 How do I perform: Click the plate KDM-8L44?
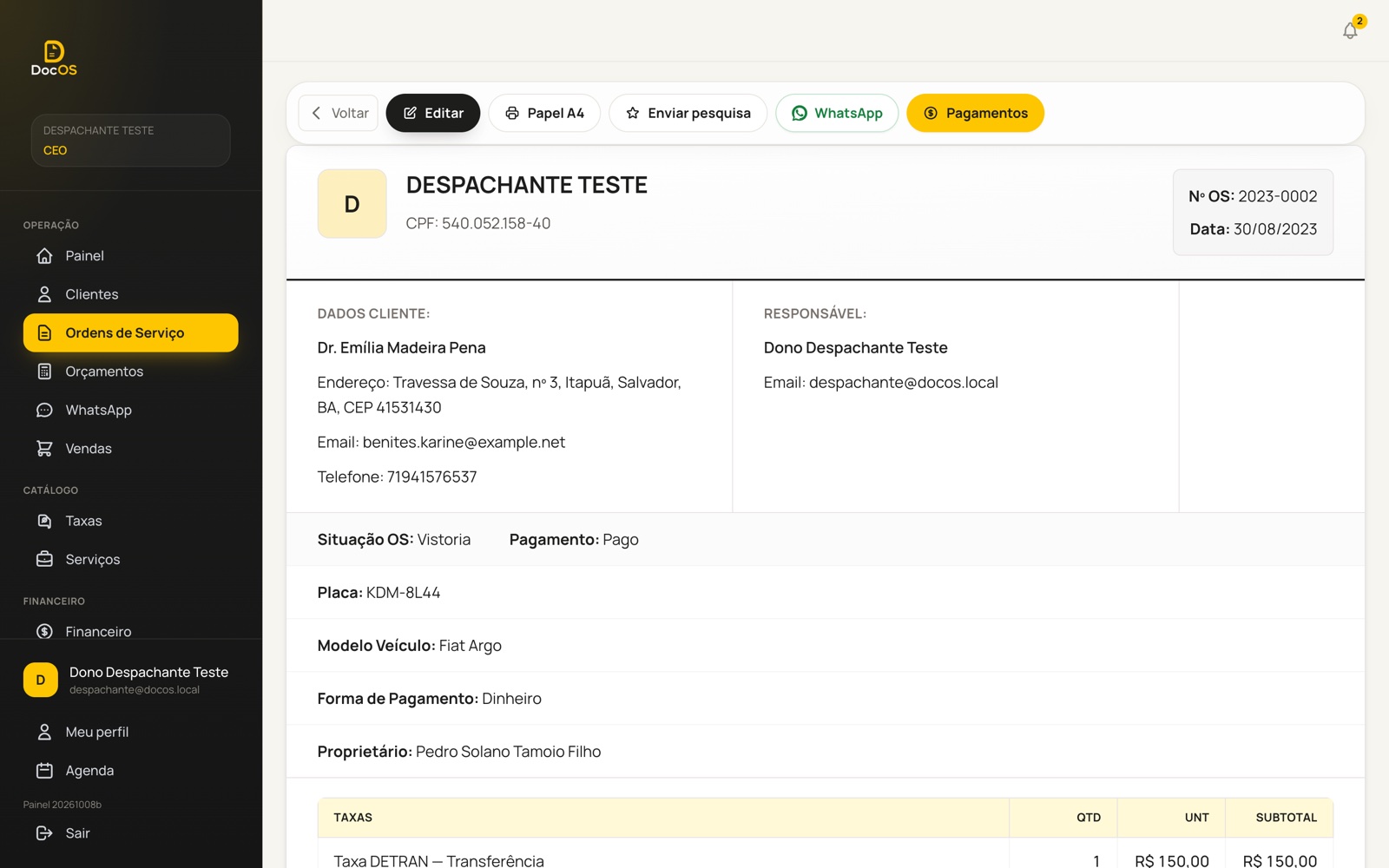point(404,593)
